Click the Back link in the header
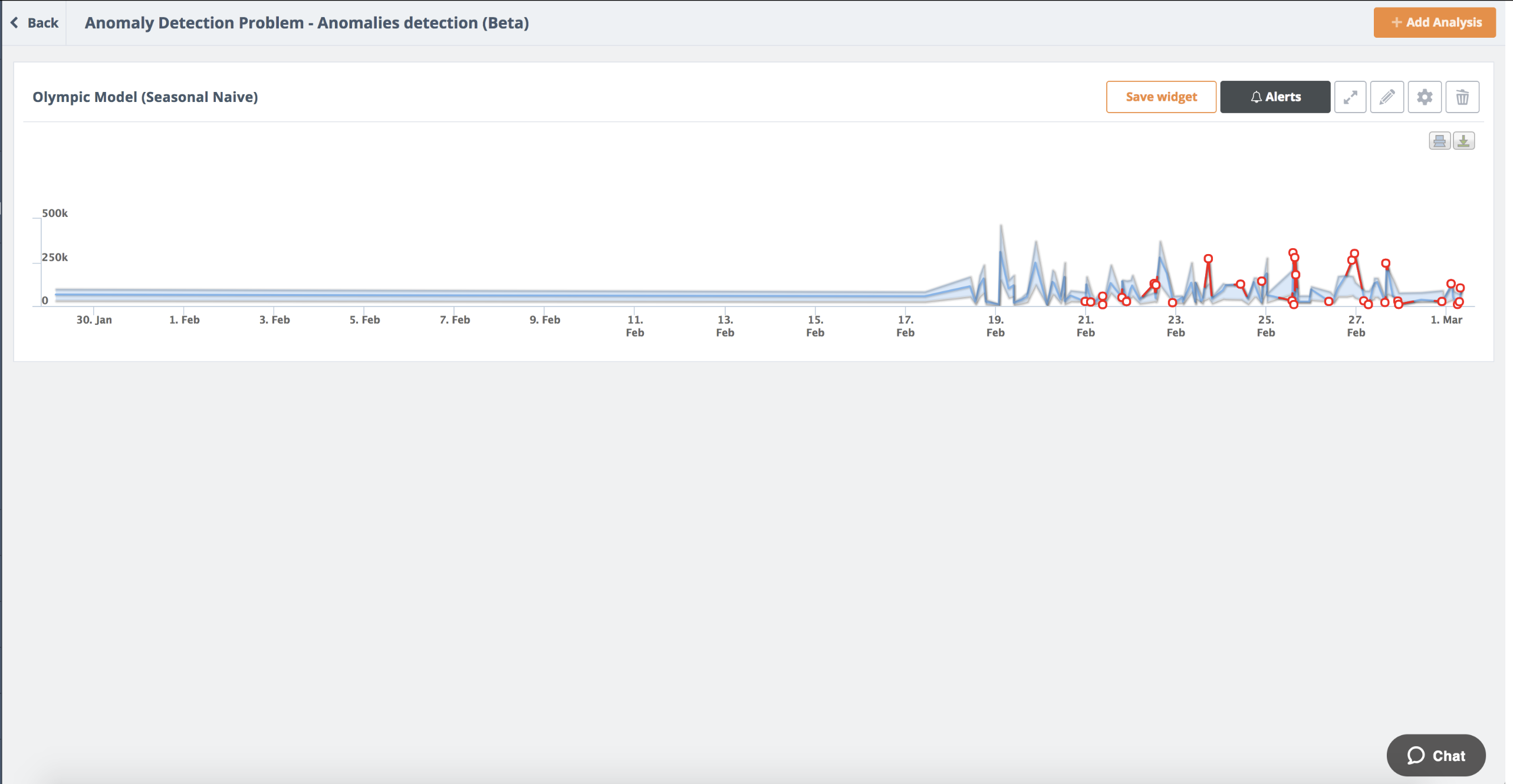1513x784 pixels. pyautogui.click(x=42, y=22)
